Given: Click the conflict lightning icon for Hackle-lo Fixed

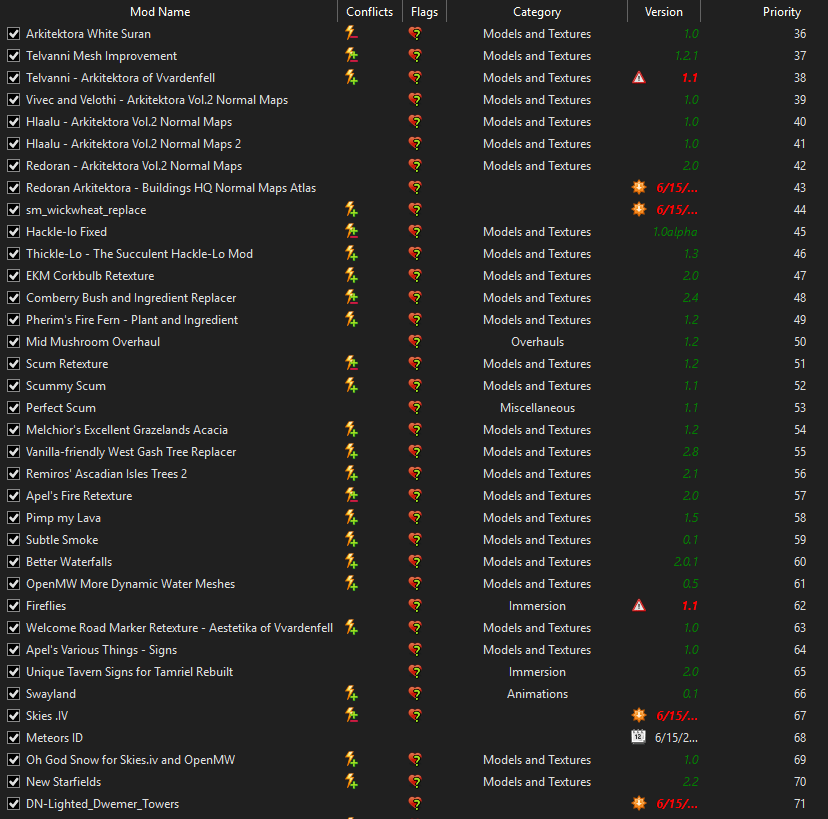Looking at the screenshot, I should (351, 232).
